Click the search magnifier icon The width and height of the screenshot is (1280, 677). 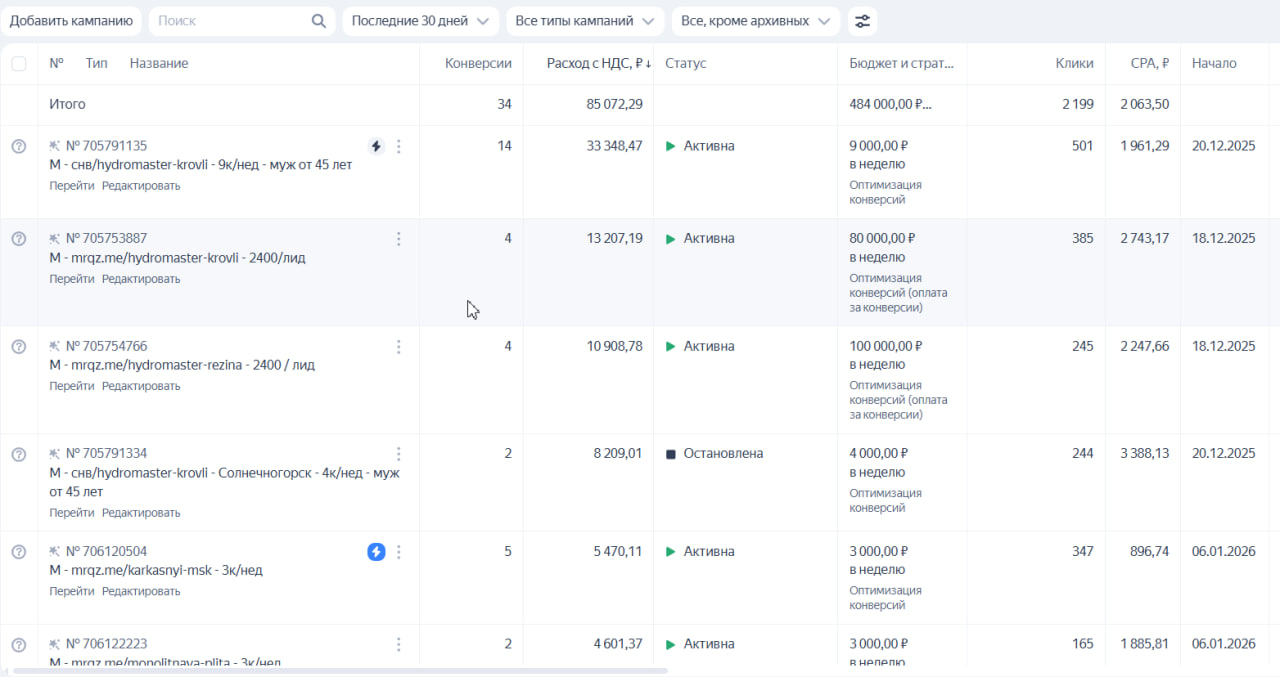(319, 21)
